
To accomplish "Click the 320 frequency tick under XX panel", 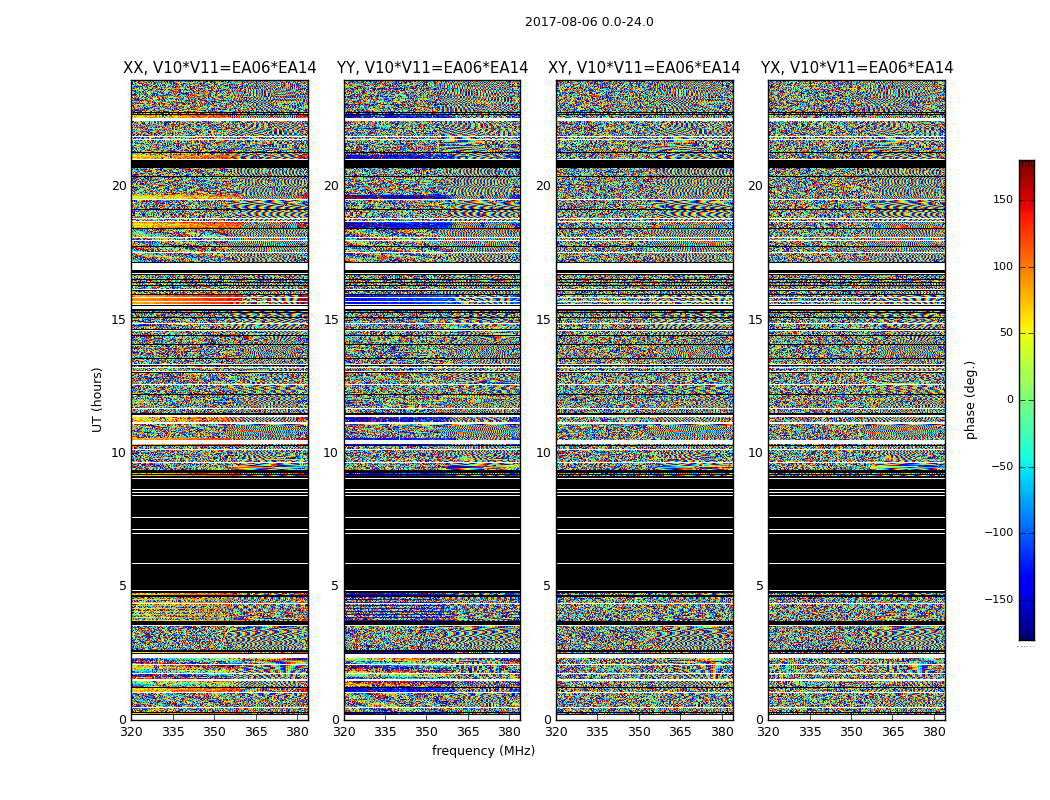I will 132,732.
